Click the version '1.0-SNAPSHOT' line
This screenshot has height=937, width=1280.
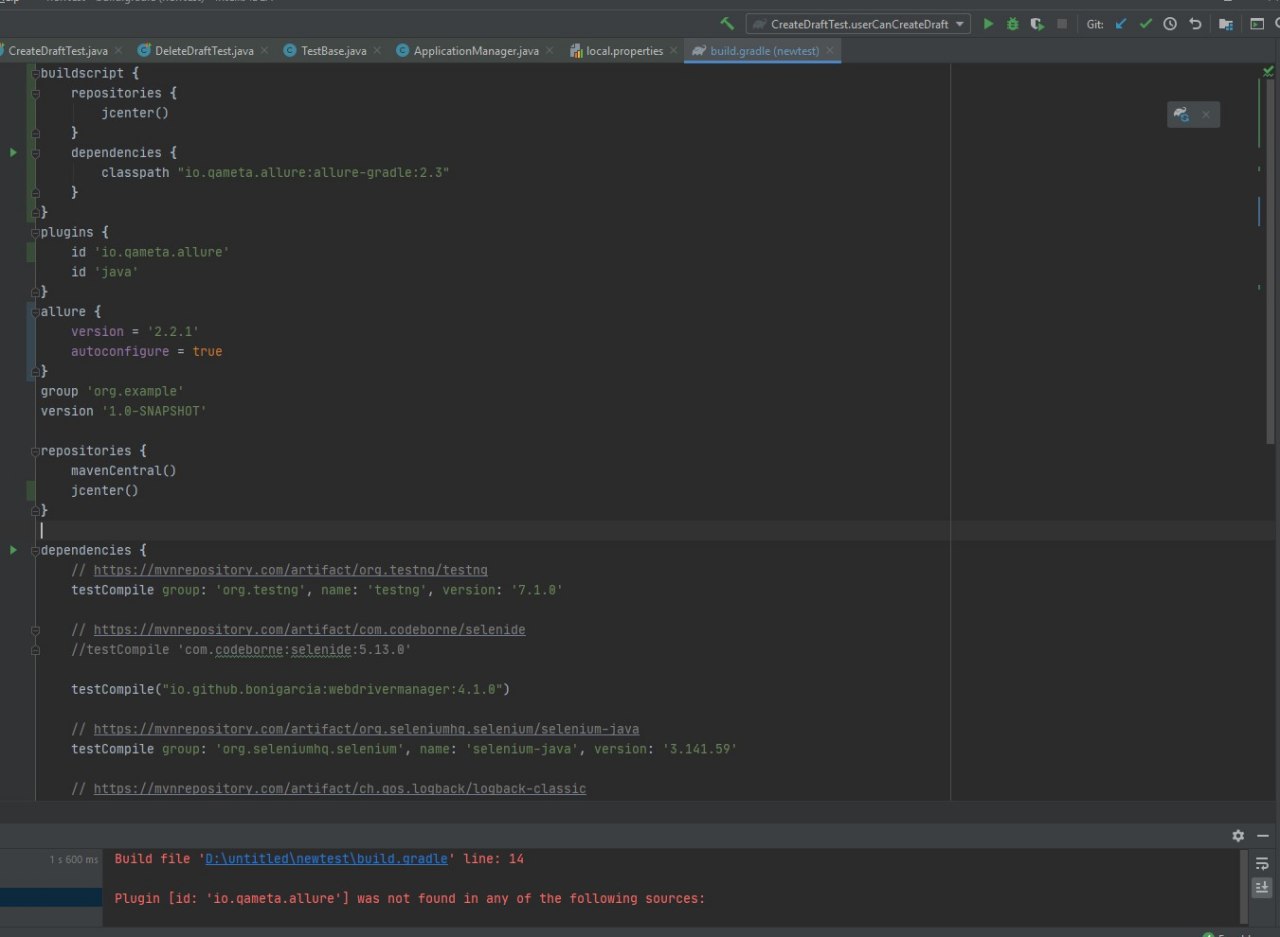pos(123,411)
